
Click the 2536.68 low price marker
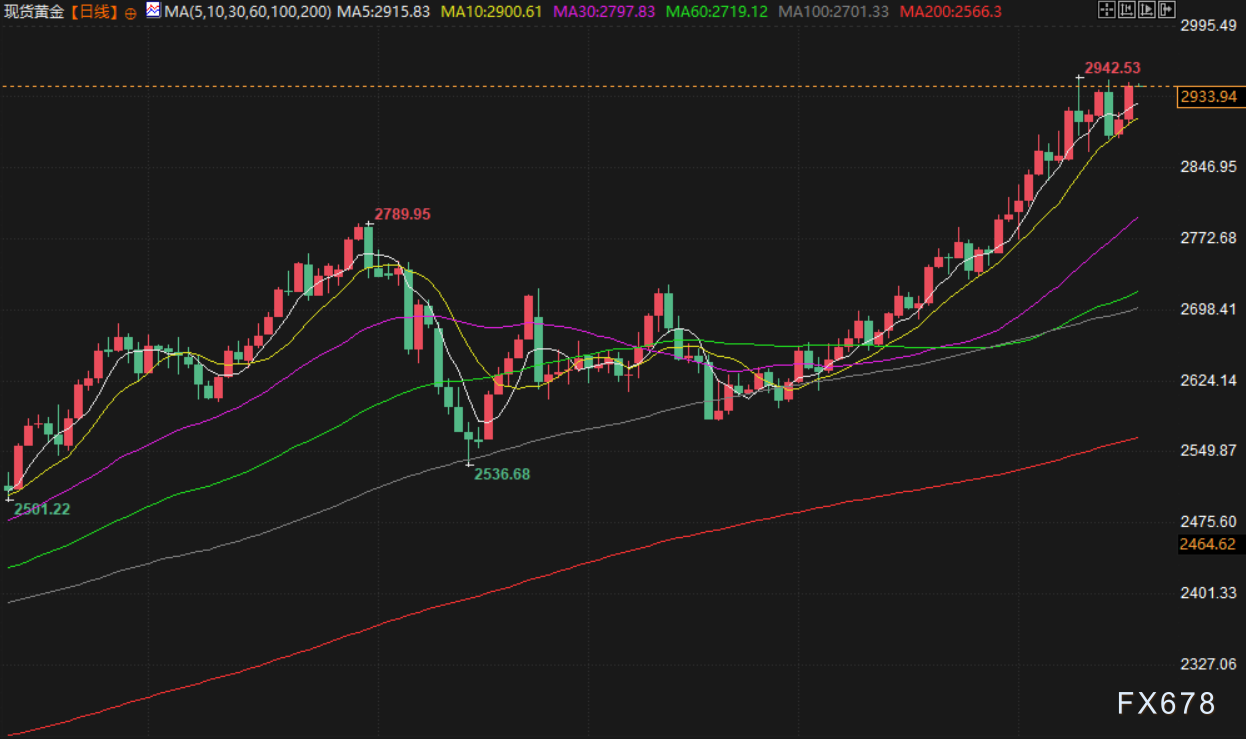tap(501, 474)
